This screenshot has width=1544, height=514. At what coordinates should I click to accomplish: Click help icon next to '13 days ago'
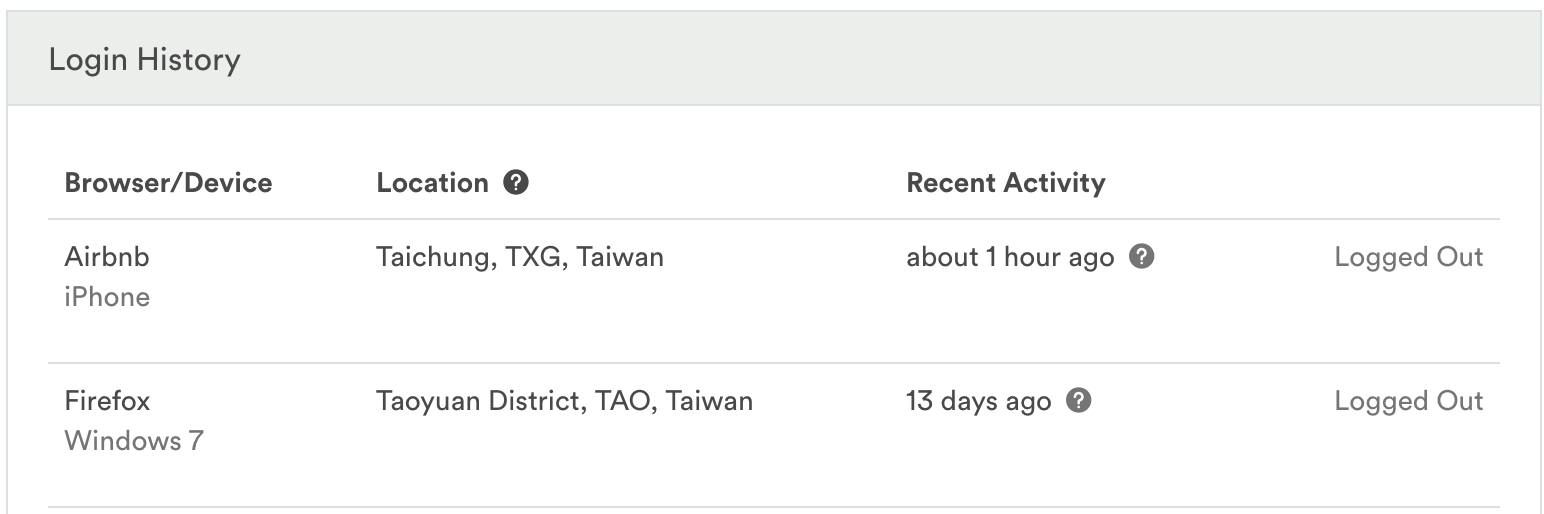click(1078, 401)
